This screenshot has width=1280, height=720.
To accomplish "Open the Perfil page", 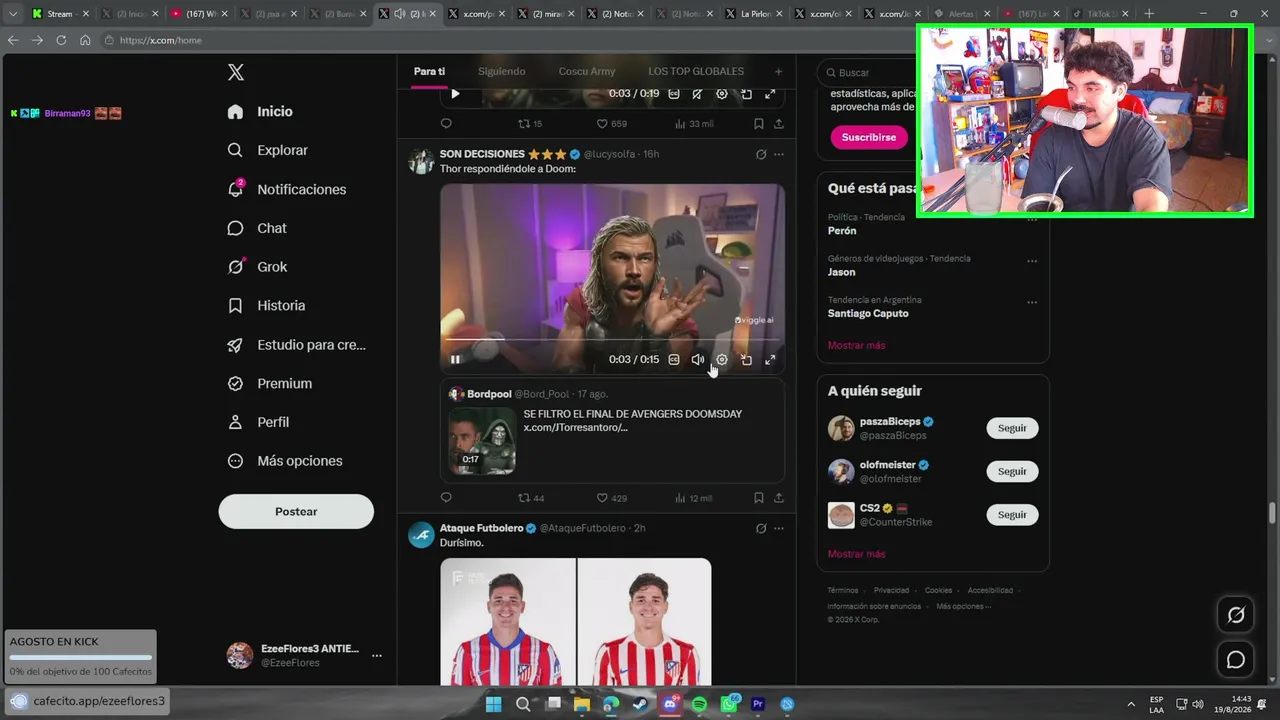I will point(258,422).
